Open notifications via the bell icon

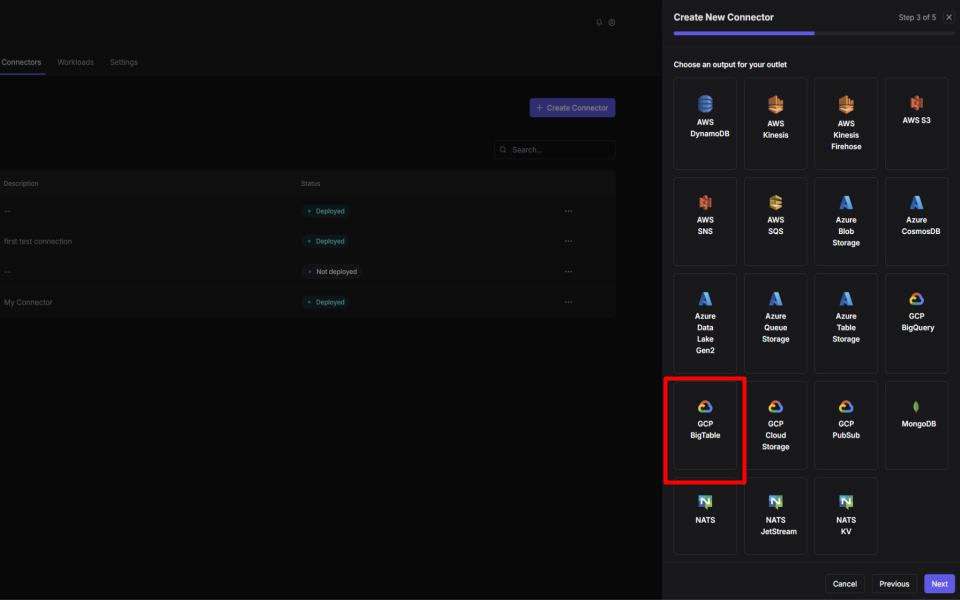pyautogui.click(x=599, y=23)
